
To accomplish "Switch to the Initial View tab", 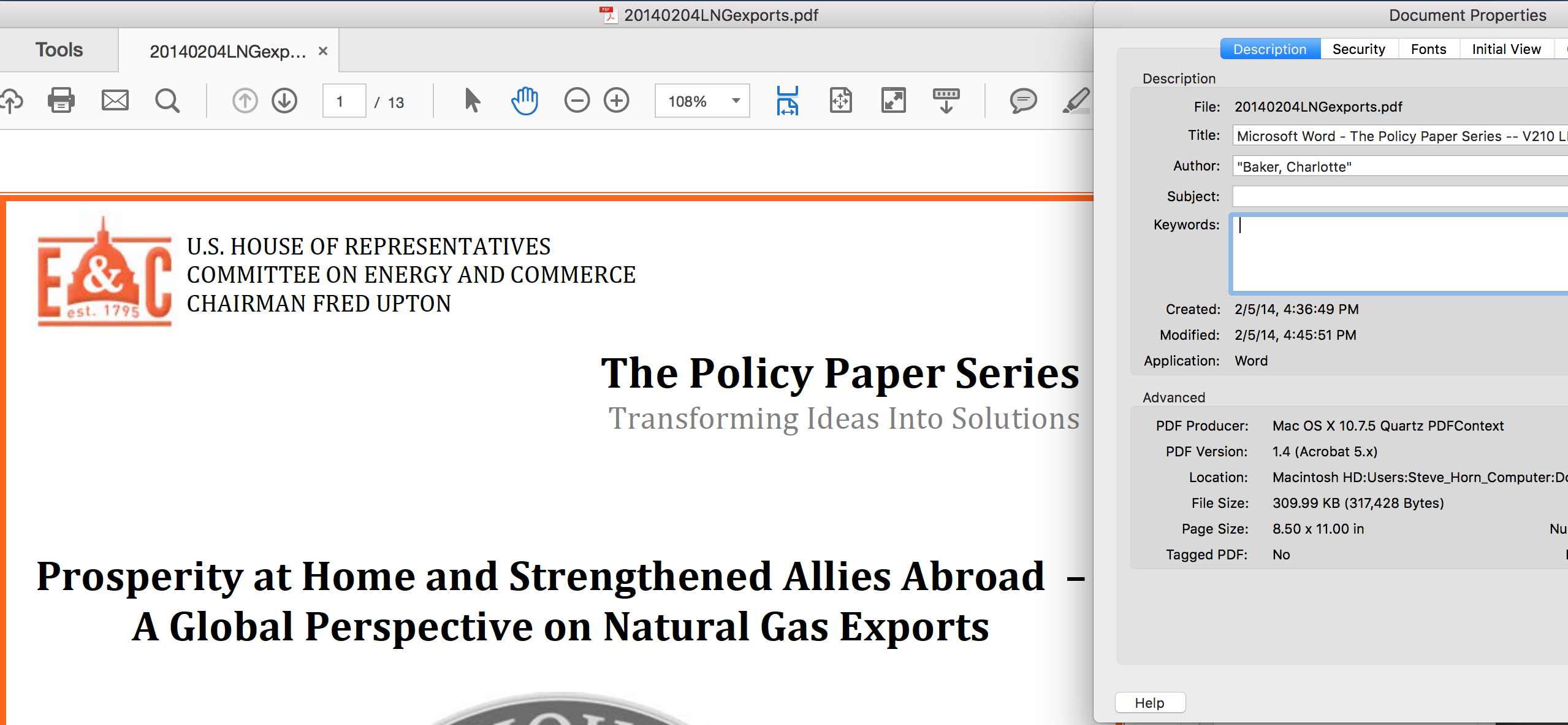I will click(1507, 49).
